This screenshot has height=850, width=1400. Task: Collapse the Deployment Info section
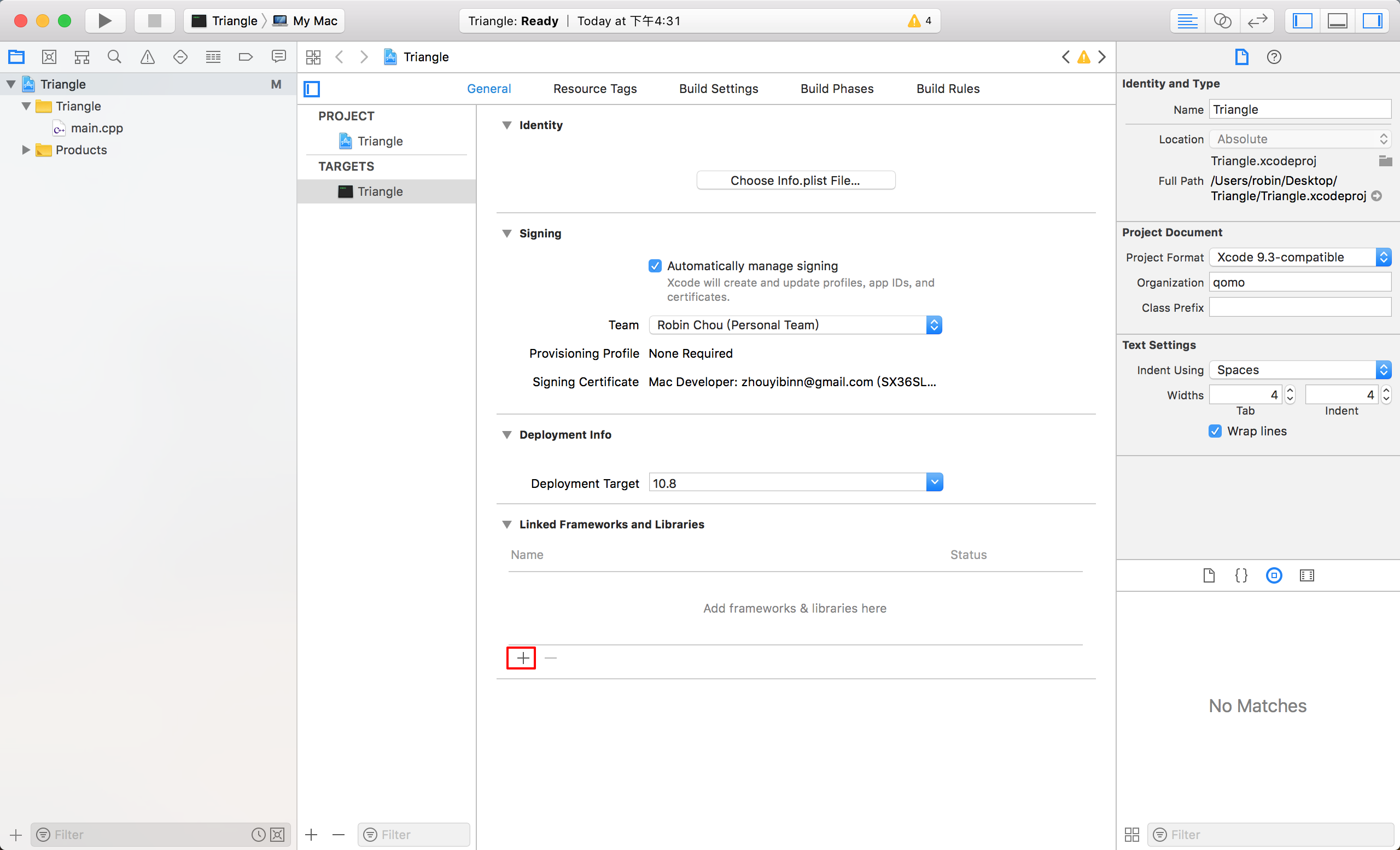(x=507, y=435)
